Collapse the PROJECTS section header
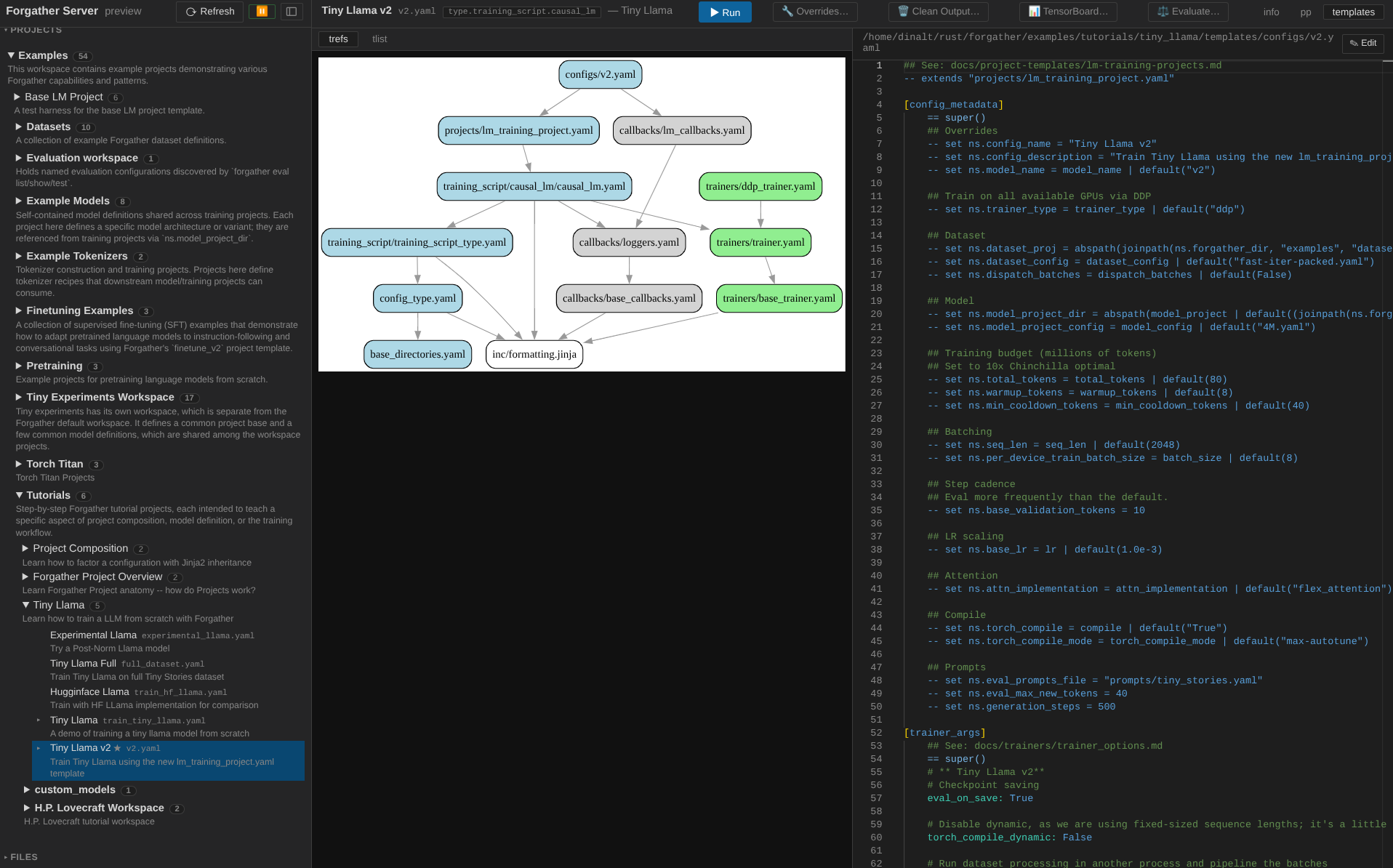This screenshot has width=1393, height=868. (33, 30)
